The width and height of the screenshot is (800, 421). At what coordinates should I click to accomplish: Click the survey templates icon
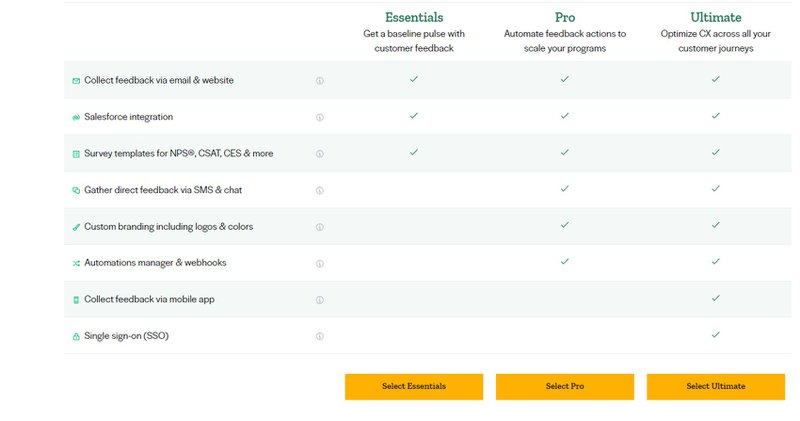(x=76, y=154)
